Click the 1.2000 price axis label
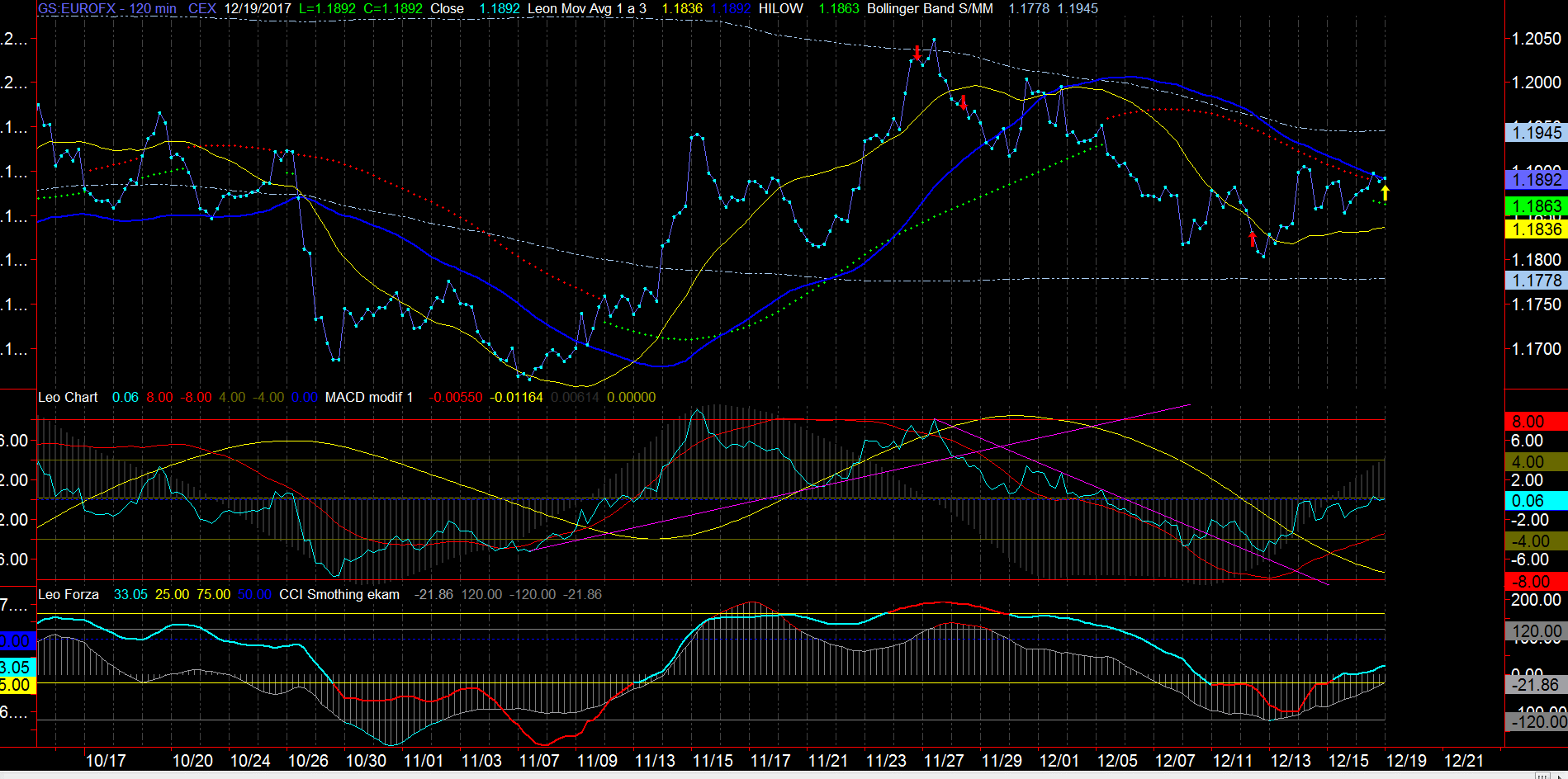1568x779 pixels. tap(1536, 83)
